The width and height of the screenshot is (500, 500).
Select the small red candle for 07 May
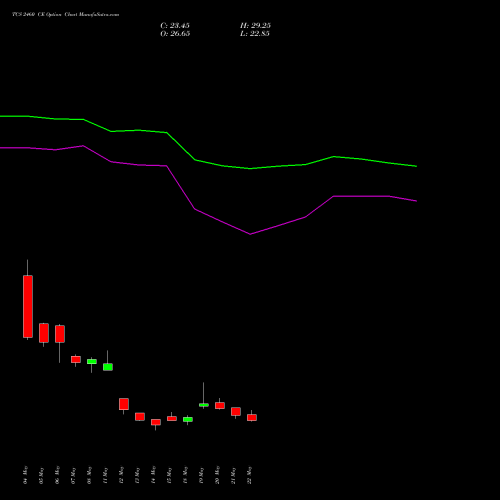pos(76,359)
